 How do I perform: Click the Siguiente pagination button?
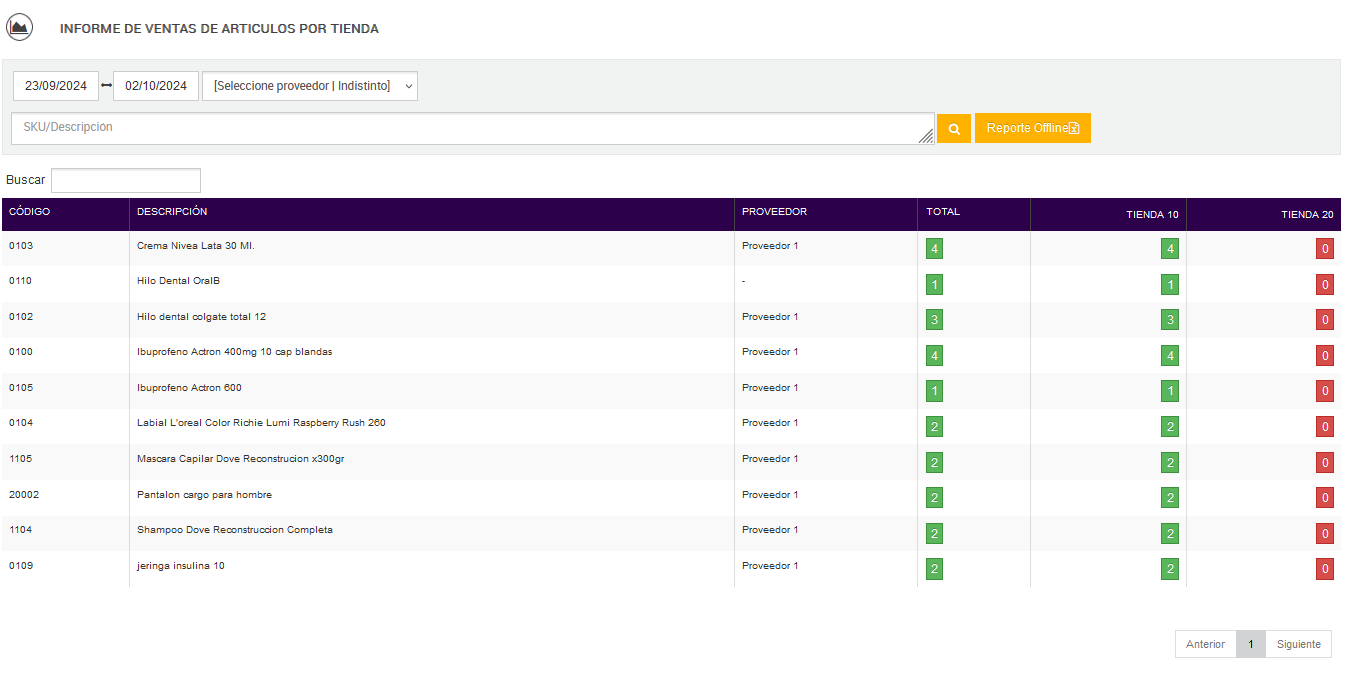pyautogui.click(x=1299, y=644)
